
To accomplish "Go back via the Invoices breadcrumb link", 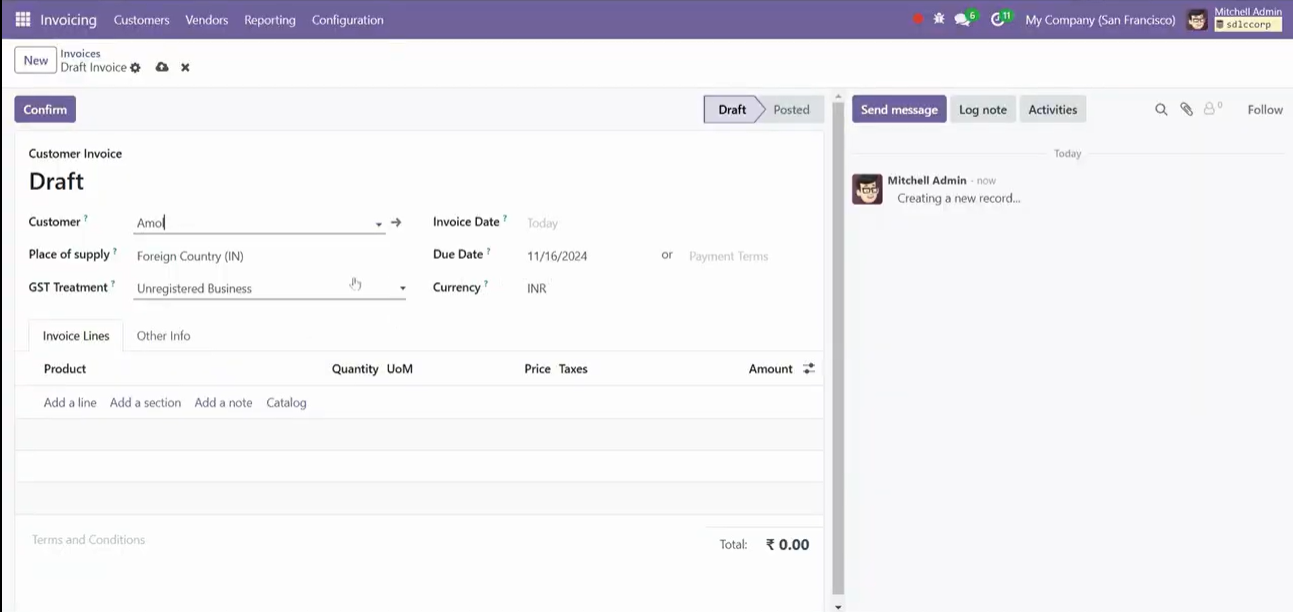I will click(80, 54).
